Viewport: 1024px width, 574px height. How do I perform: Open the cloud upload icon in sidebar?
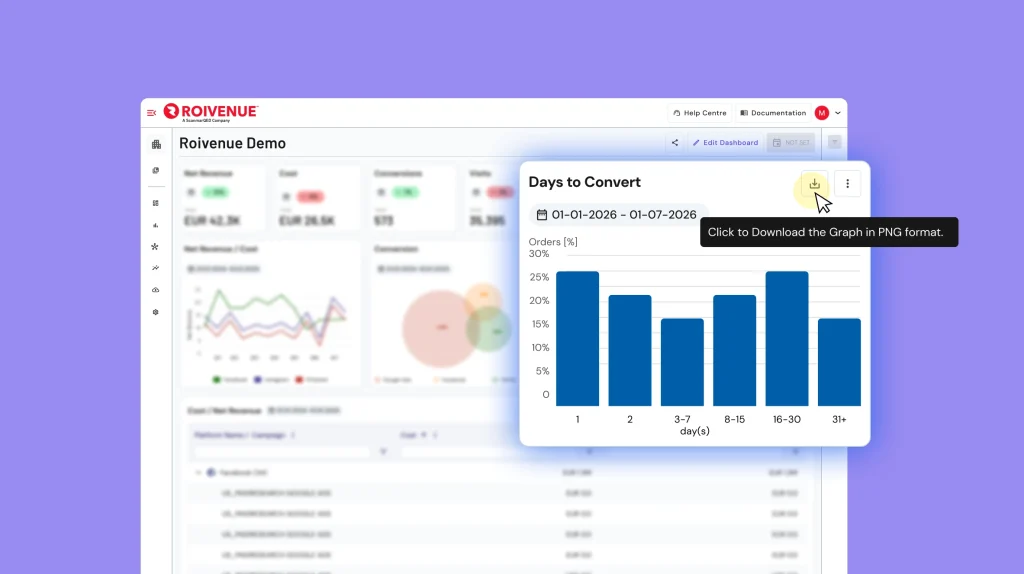tap(155, 290)
